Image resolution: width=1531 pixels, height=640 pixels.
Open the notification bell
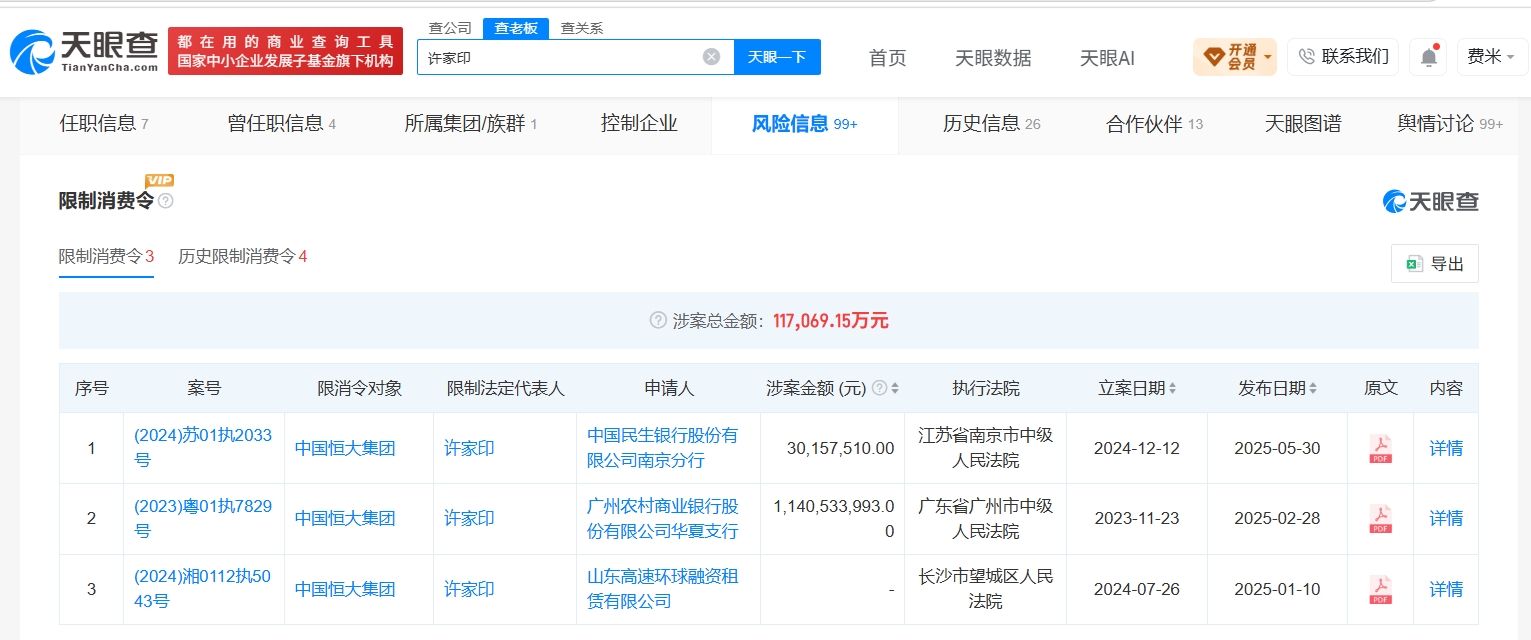click(1428, 57)
